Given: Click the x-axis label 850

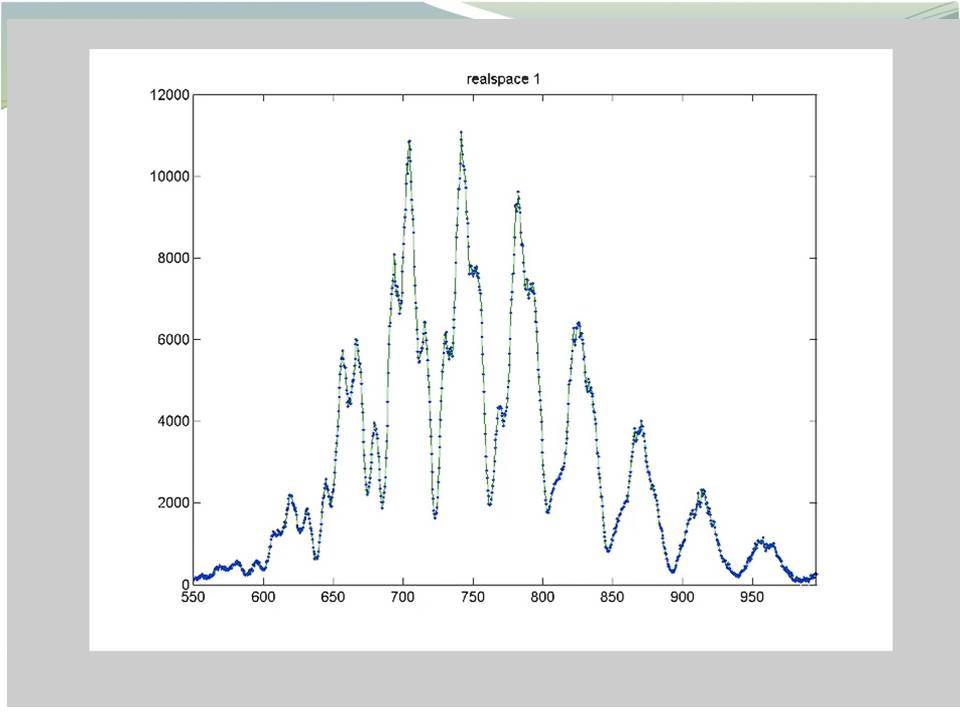Looking at the screenshot, I should click(x=612, y=597).
